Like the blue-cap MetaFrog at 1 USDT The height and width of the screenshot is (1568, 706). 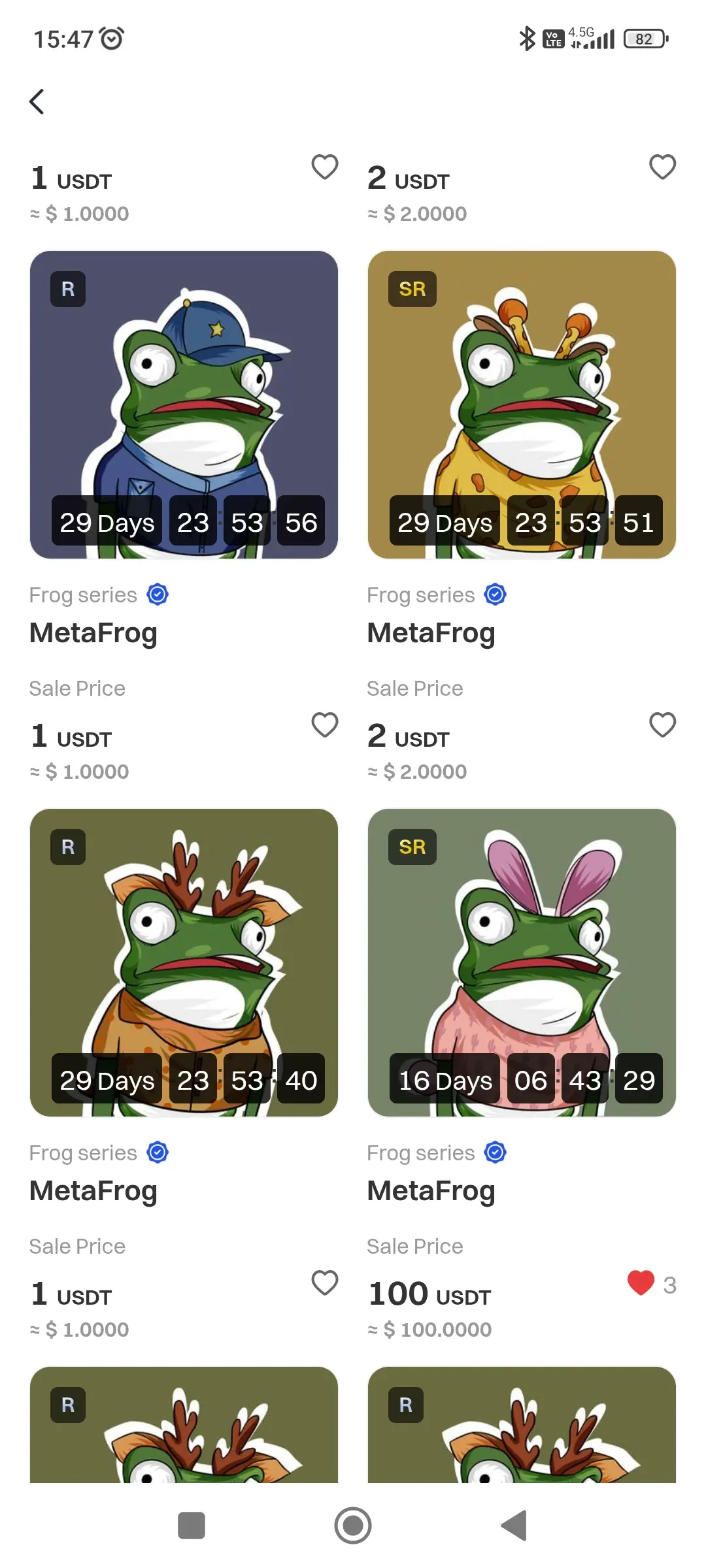[x=325, y=725]
